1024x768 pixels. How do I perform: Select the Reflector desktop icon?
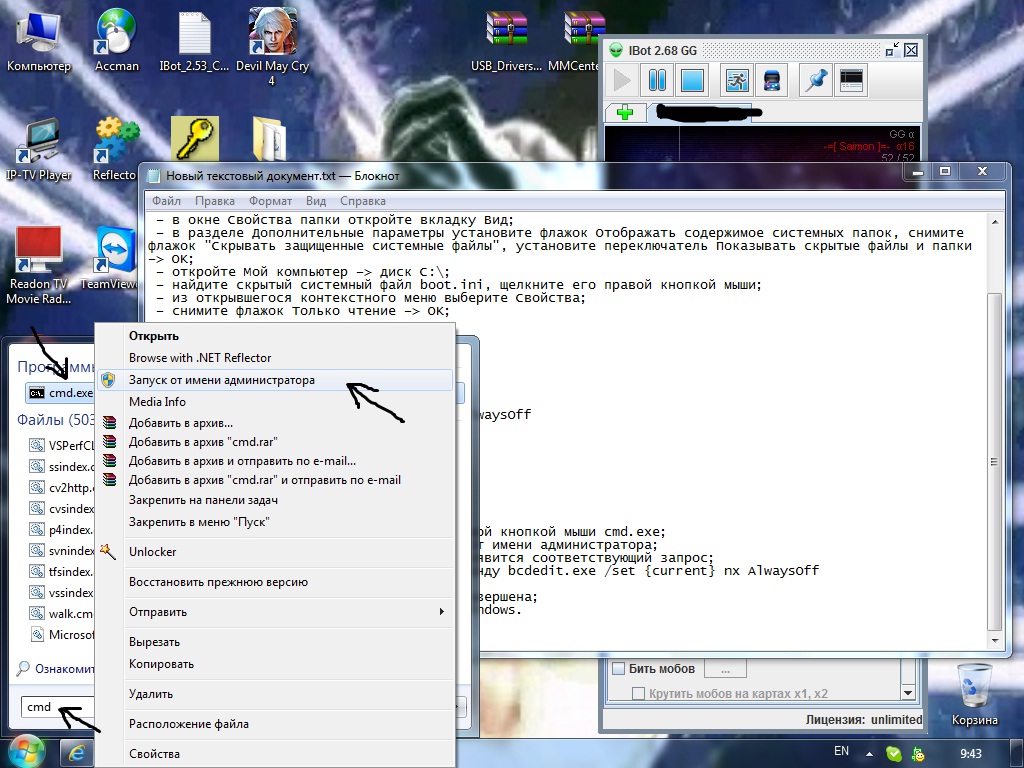[x=115, y=149]
